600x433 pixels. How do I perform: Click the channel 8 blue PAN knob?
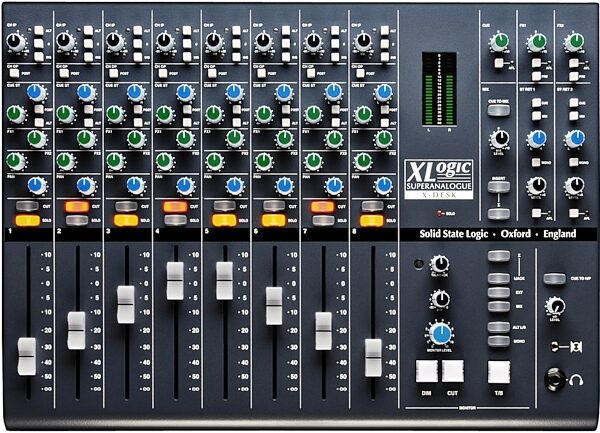click(383, 186)
